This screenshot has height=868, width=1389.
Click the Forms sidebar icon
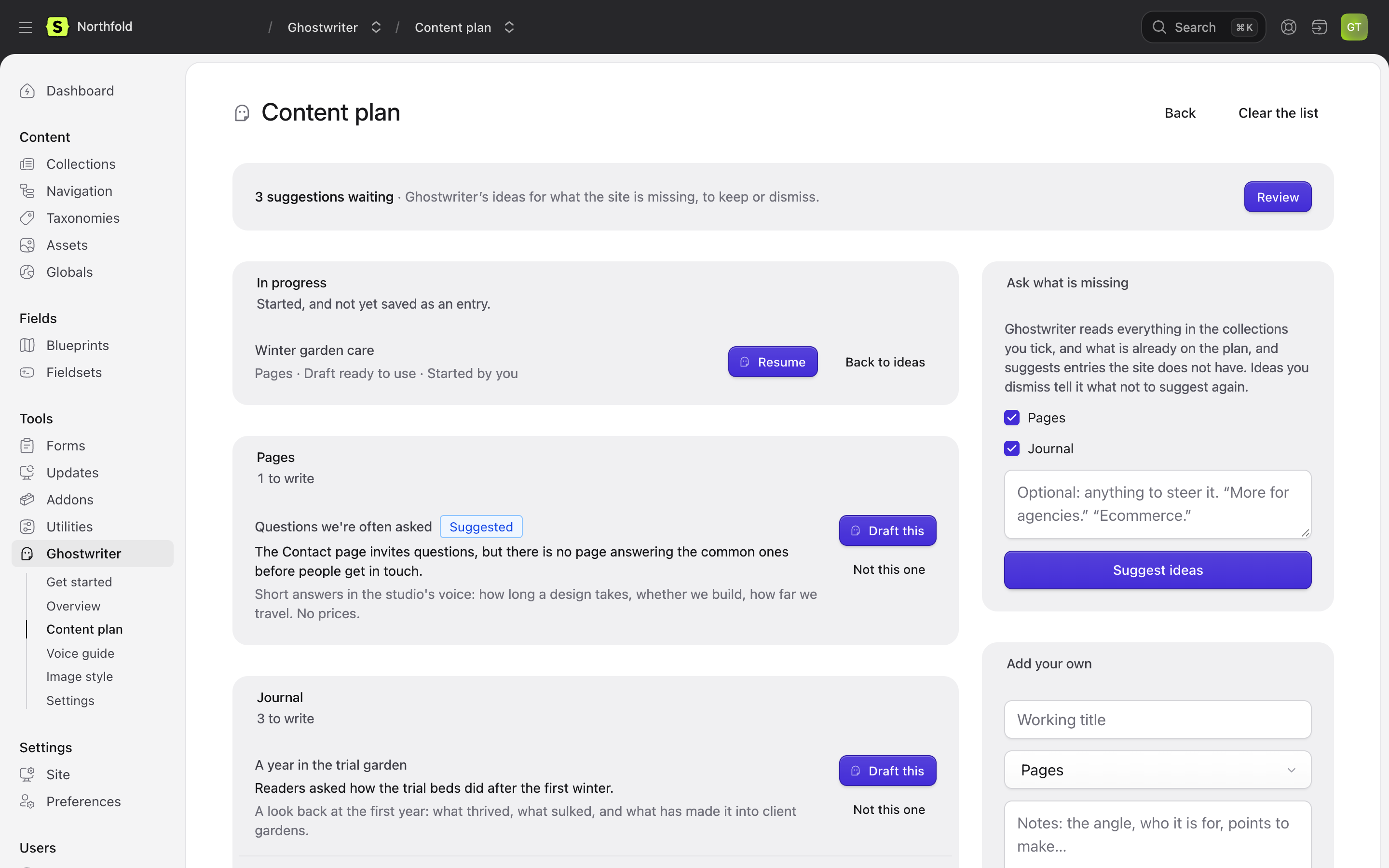[27, 446]
